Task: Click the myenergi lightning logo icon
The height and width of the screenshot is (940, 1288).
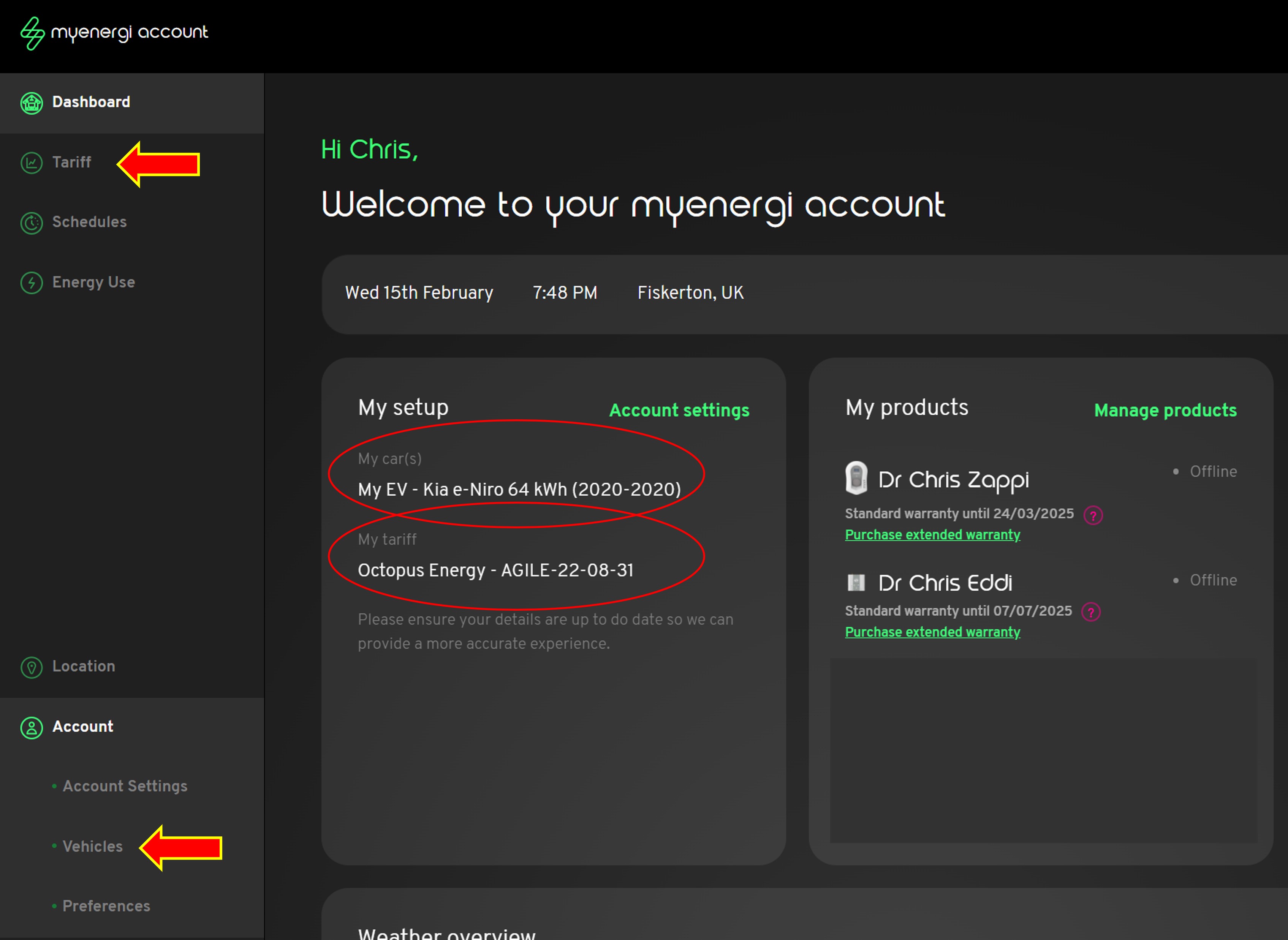Action: 32,33
